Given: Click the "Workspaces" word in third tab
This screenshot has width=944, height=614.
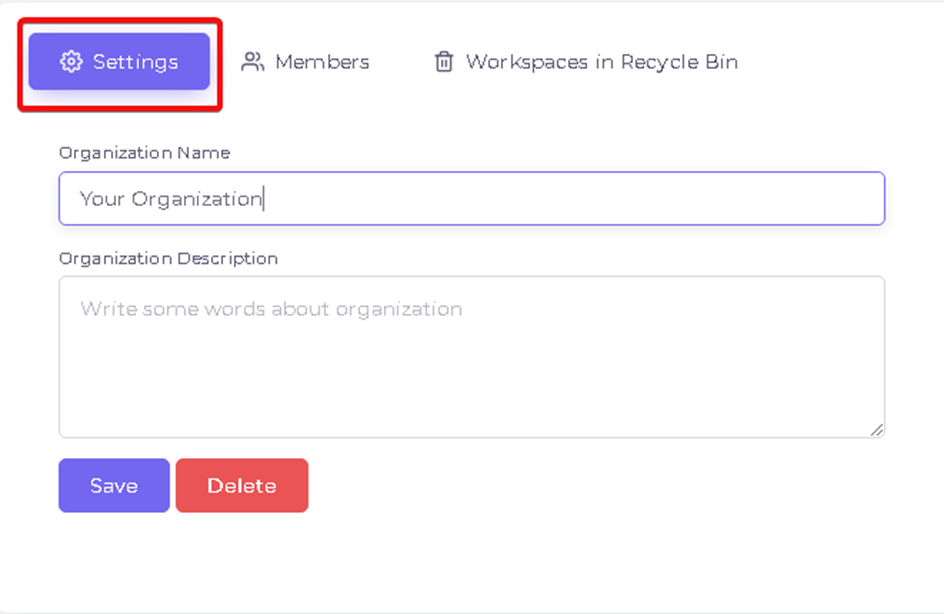Looking at the screenshot, I should [527, 62].
